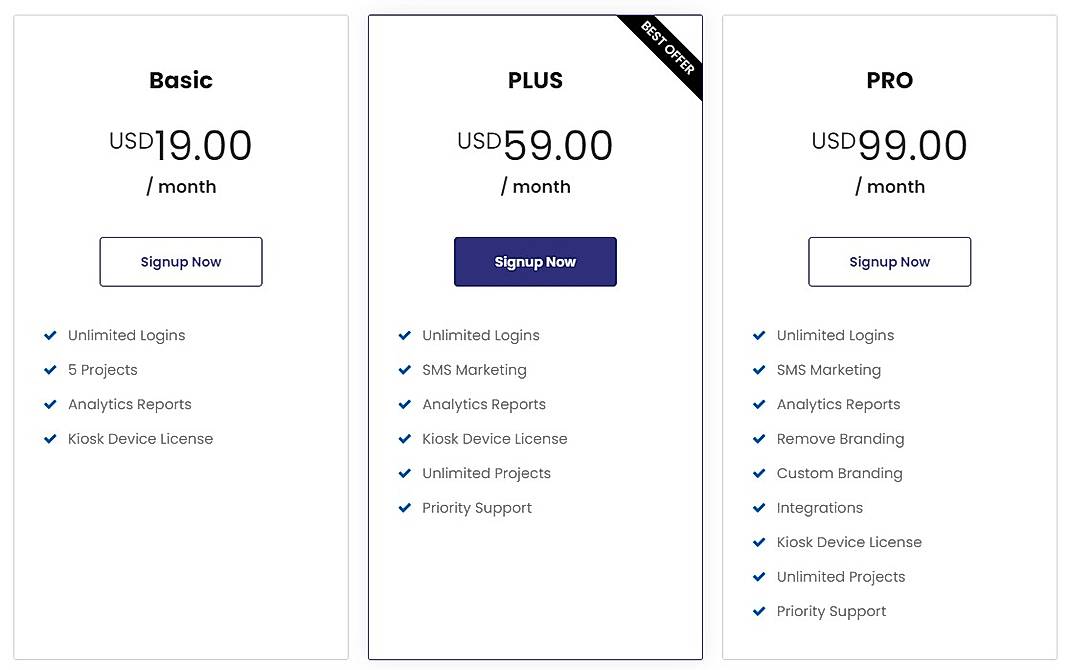
Task: Select the PRO plan heading
Action: tap(889, 80)
